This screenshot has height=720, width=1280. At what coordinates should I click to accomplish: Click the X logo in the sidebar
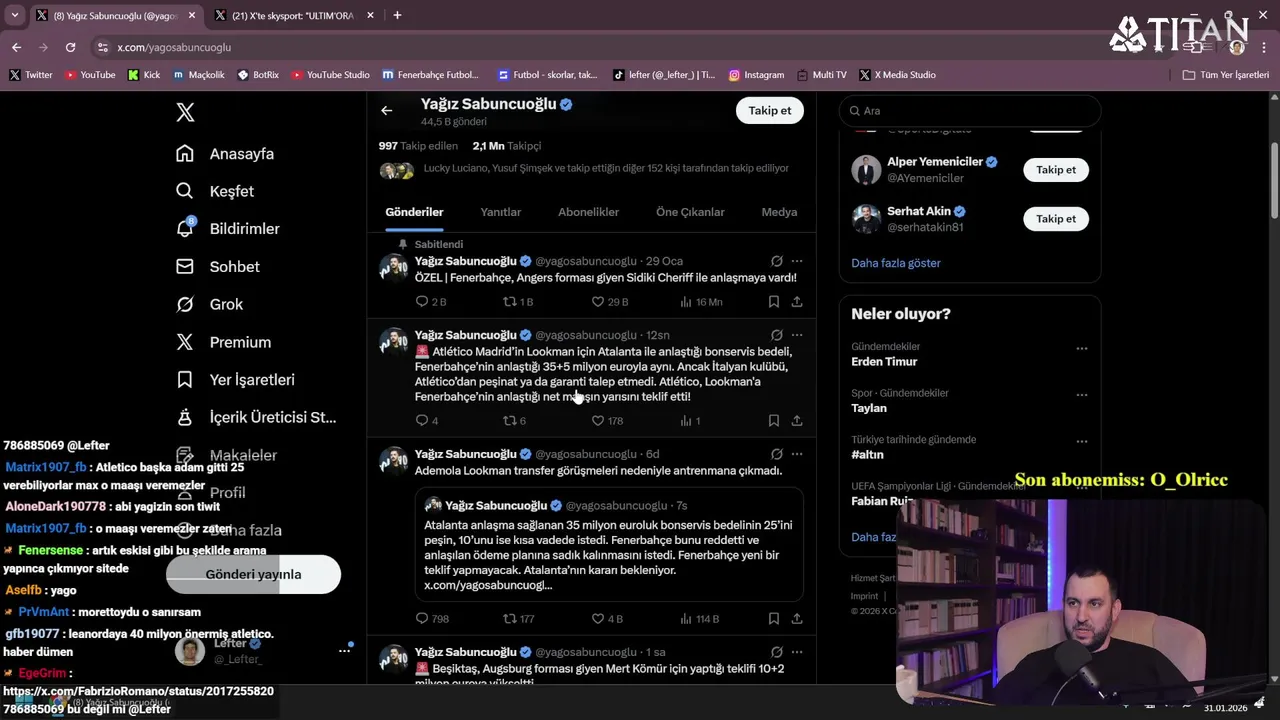(x=185, y=112)
